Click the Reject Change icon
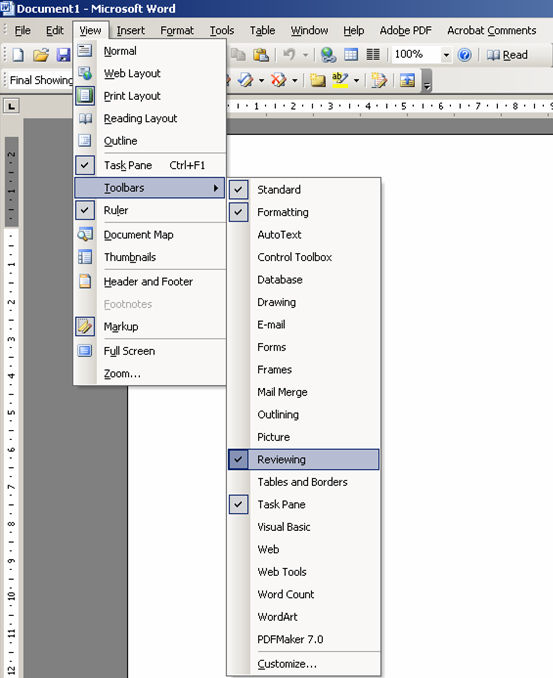The image size is (553, 678). point(278,80)
